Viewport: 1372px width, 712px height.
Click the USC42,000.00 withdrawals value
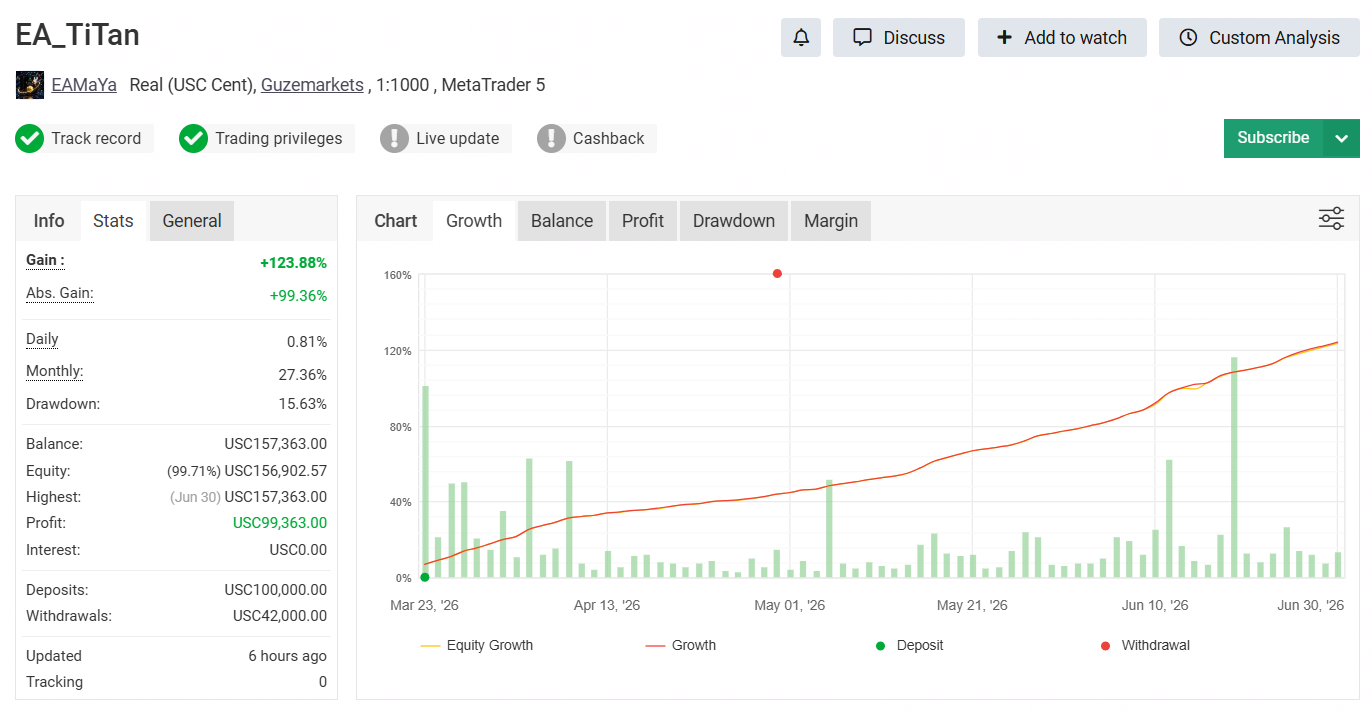(280, 616)
